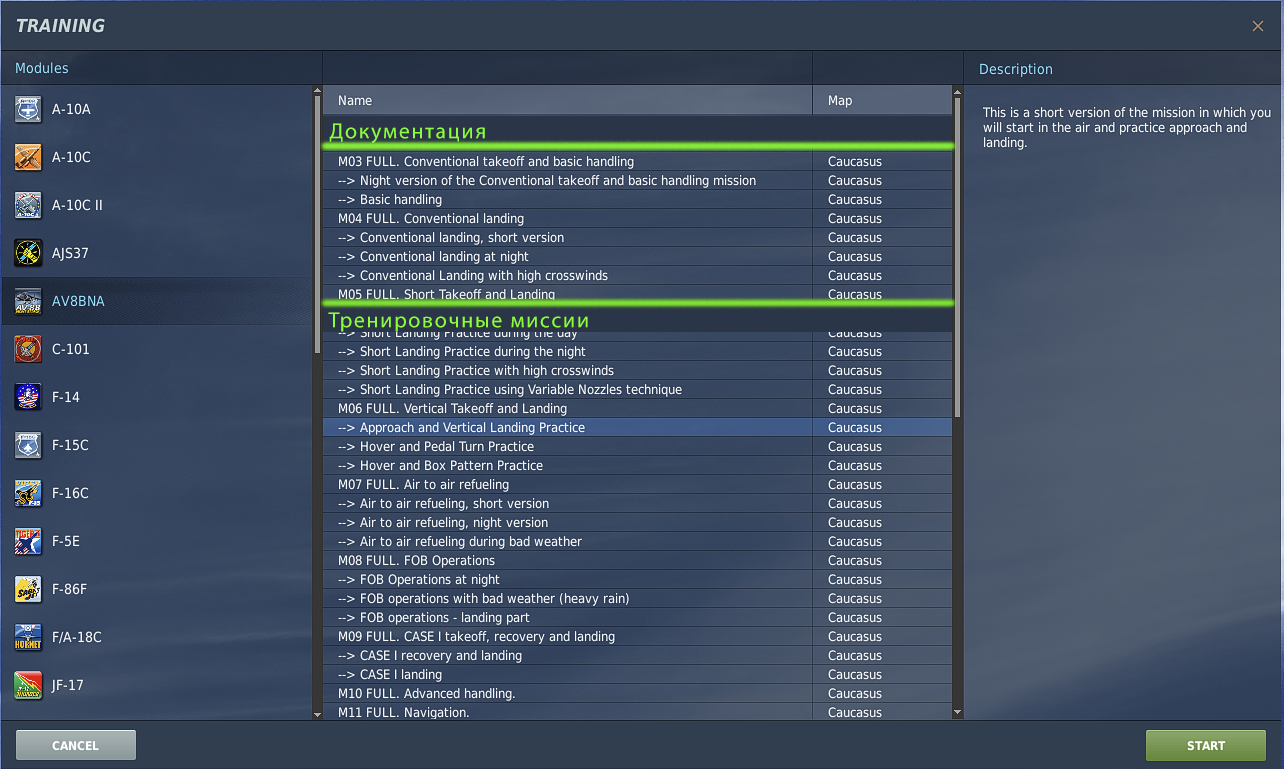Close the Training window
Viewport: 1284px width, 769px height.
[1258, 26]
